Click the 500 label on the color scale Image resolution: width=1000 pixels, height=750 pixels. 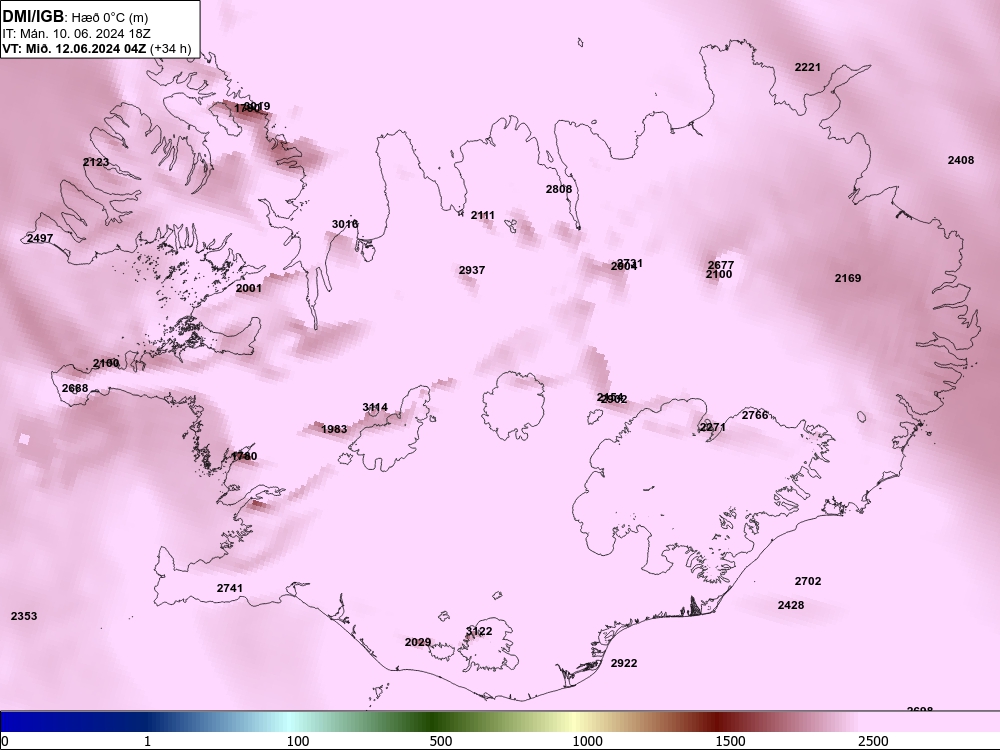click(x=441, y=741)
